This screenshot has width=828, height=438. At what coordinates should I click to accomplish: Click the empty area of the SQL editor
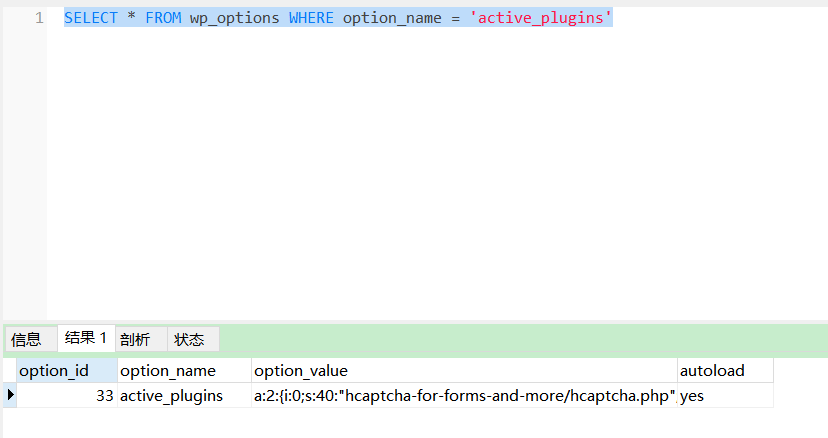point(430,180)
